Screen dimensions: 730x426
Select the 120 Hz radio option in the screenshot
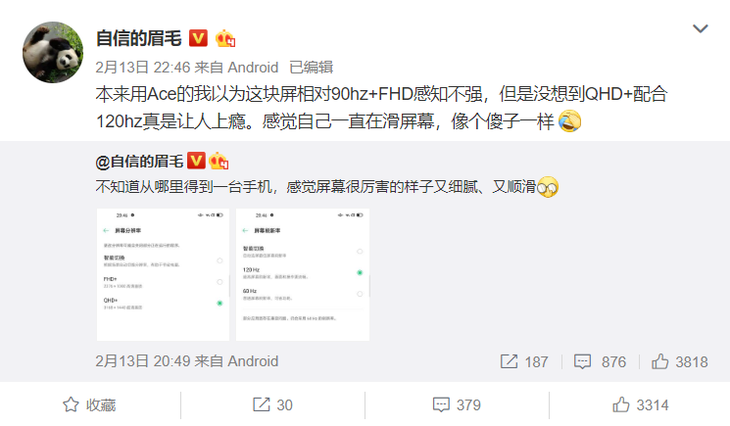(x=359, y=273)
